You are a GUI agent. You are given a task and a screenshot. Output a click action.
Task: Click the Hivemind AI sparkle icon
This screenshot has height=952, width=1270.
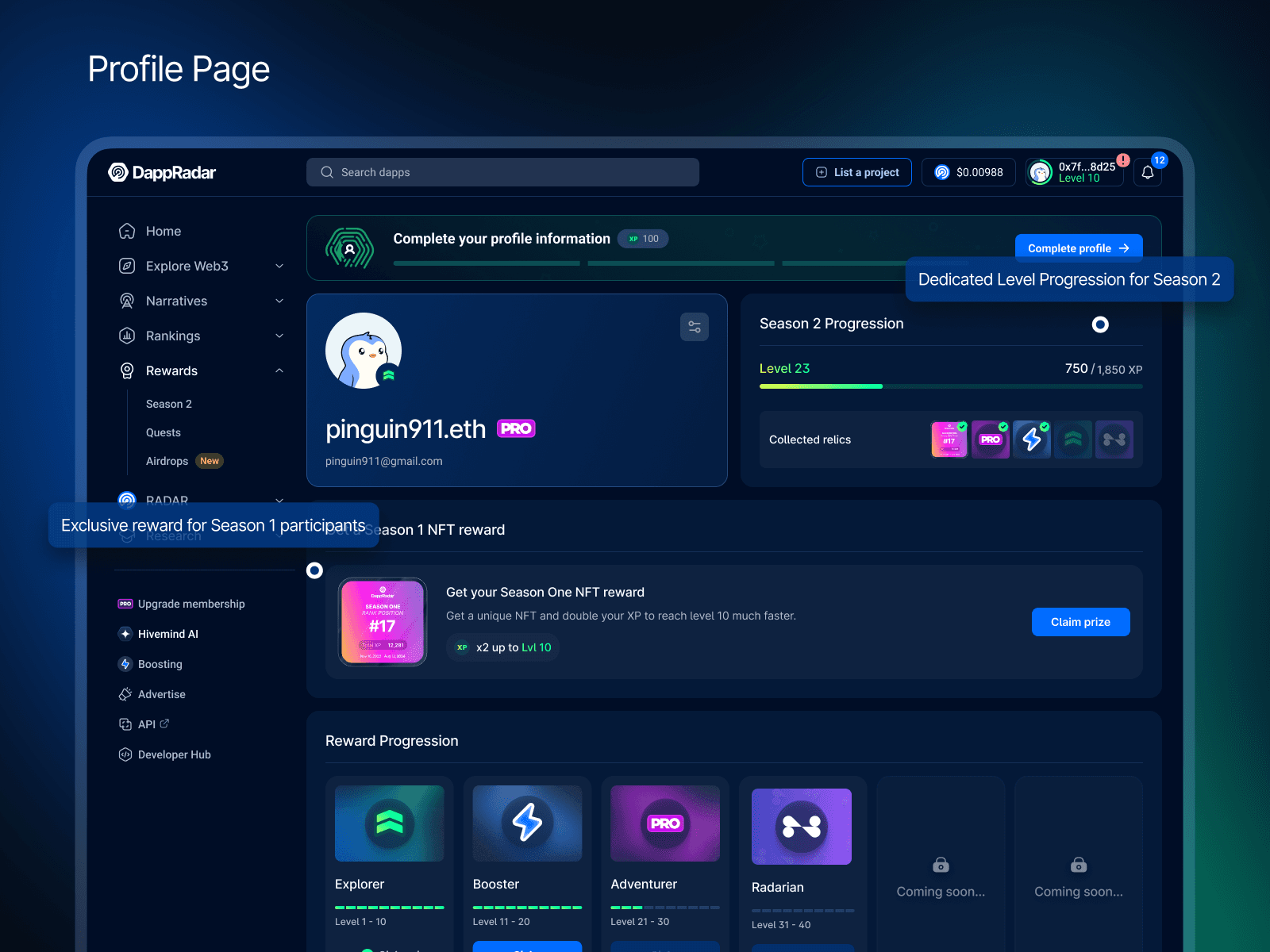(125, 634)
